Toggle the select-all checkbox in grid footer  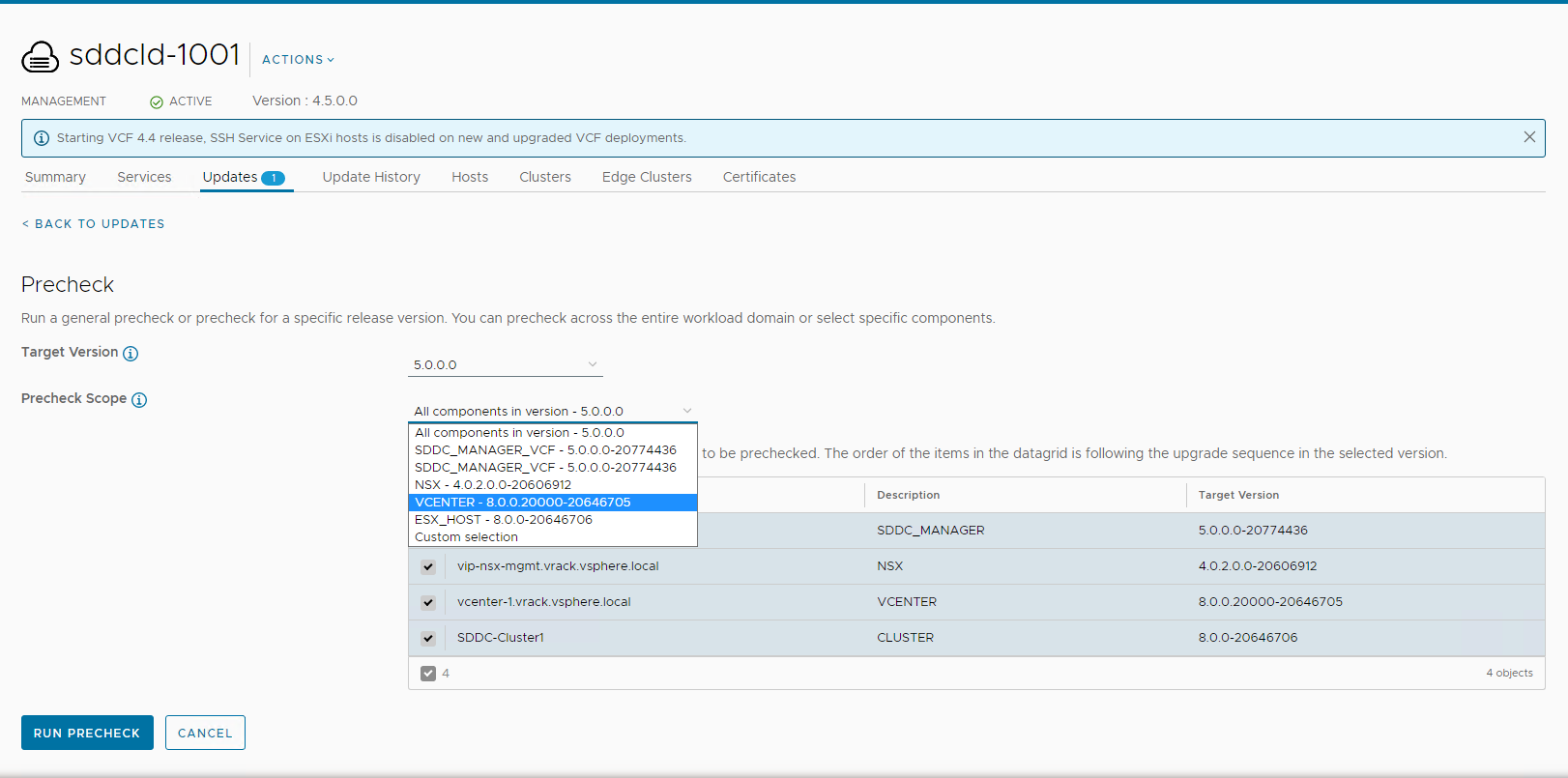click(428, 674)
